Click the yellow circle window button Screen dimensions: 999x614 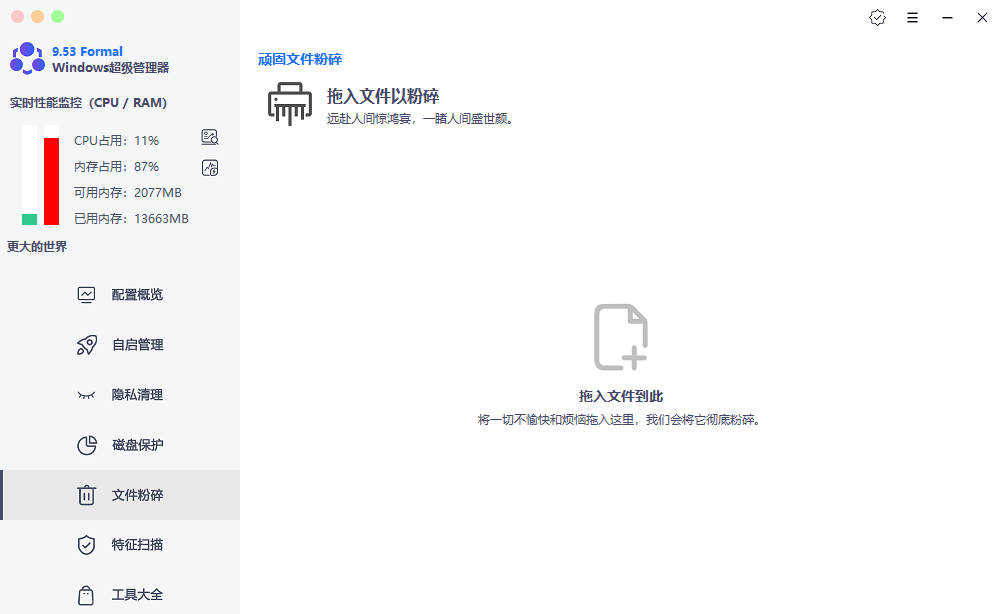pos(38,17)
